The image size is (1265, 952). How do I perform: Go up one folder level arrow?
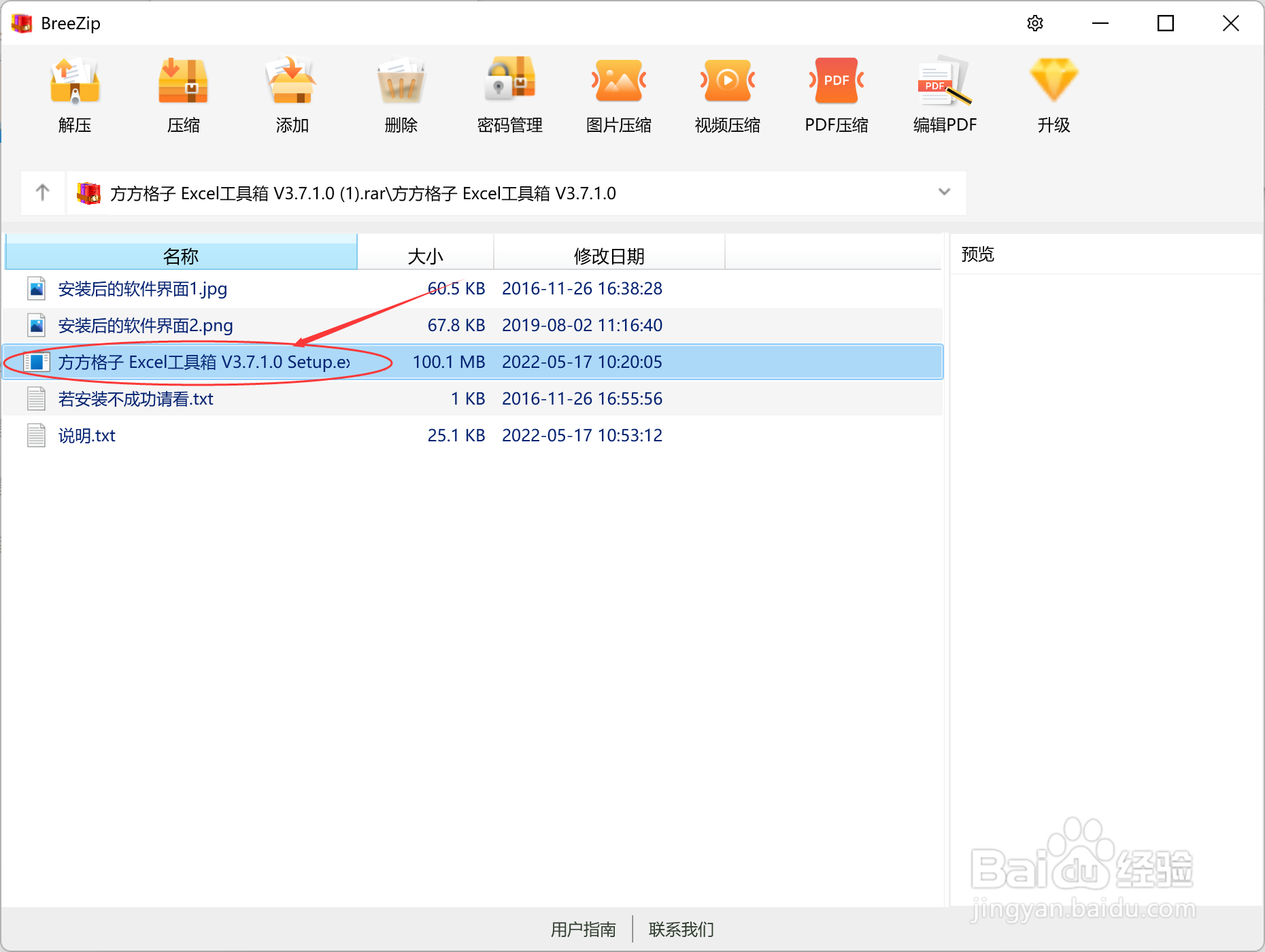(43, 193)
